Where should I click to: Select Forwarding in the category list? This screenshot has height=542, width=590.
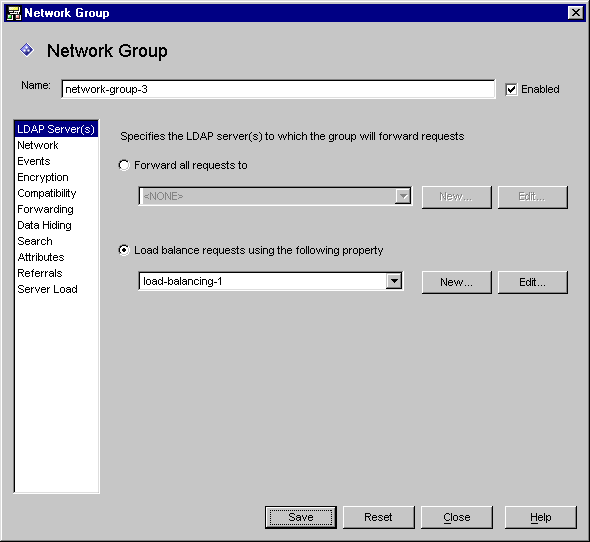pyautogui.click(x=56, y=209)
